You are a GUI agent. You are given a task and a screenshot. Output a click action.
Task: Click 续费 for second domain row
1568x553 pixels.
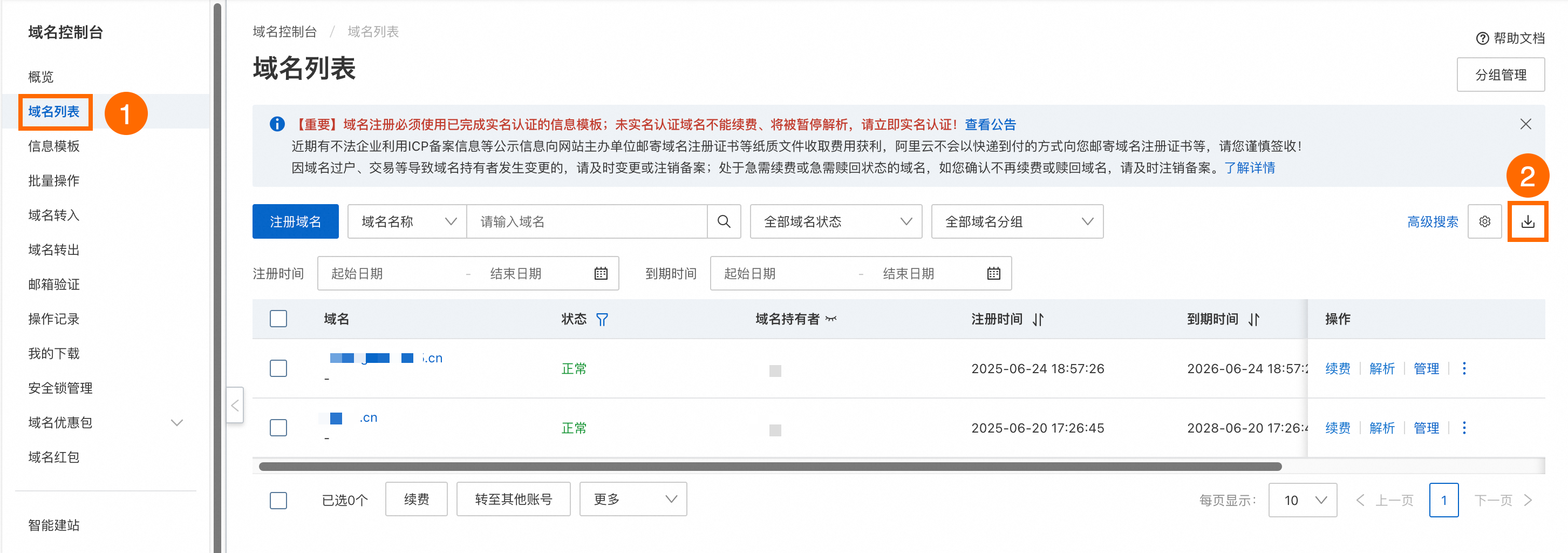coord(1337,428)
